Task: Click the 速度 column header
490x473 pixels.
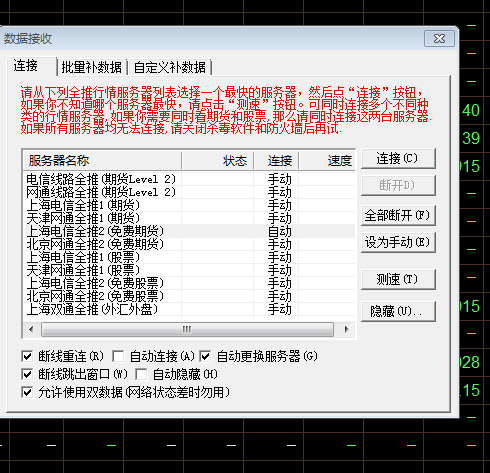Action: click(x=327, y=161)
